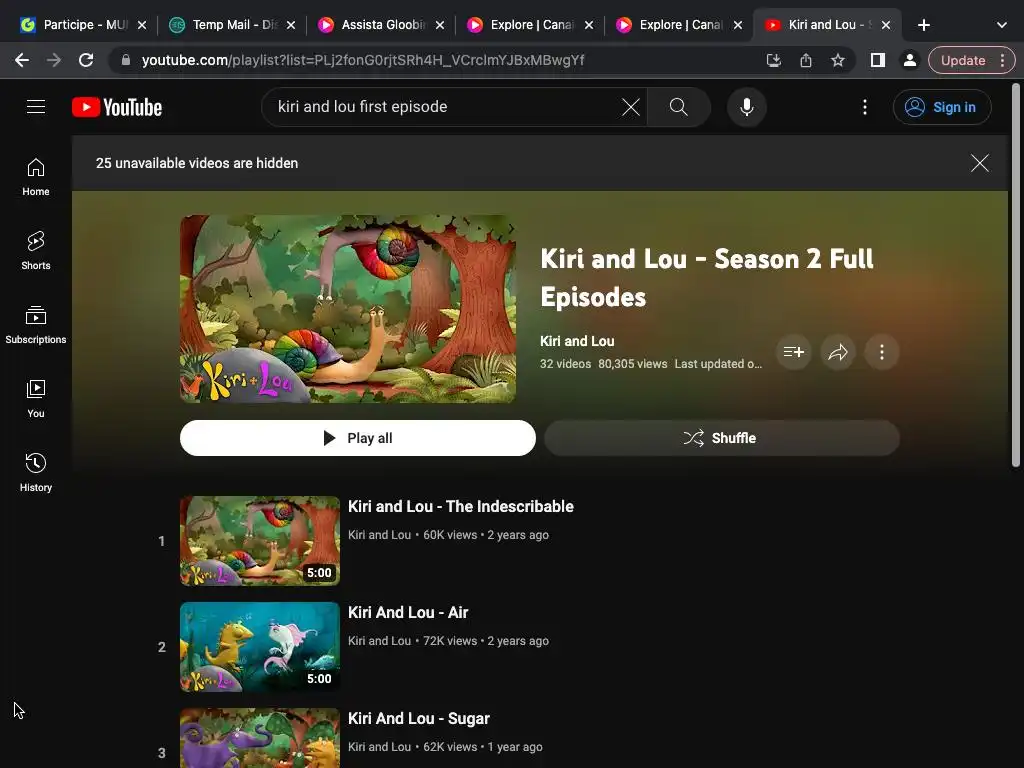Open The Indescribable video thumbnail

(260, 541)
